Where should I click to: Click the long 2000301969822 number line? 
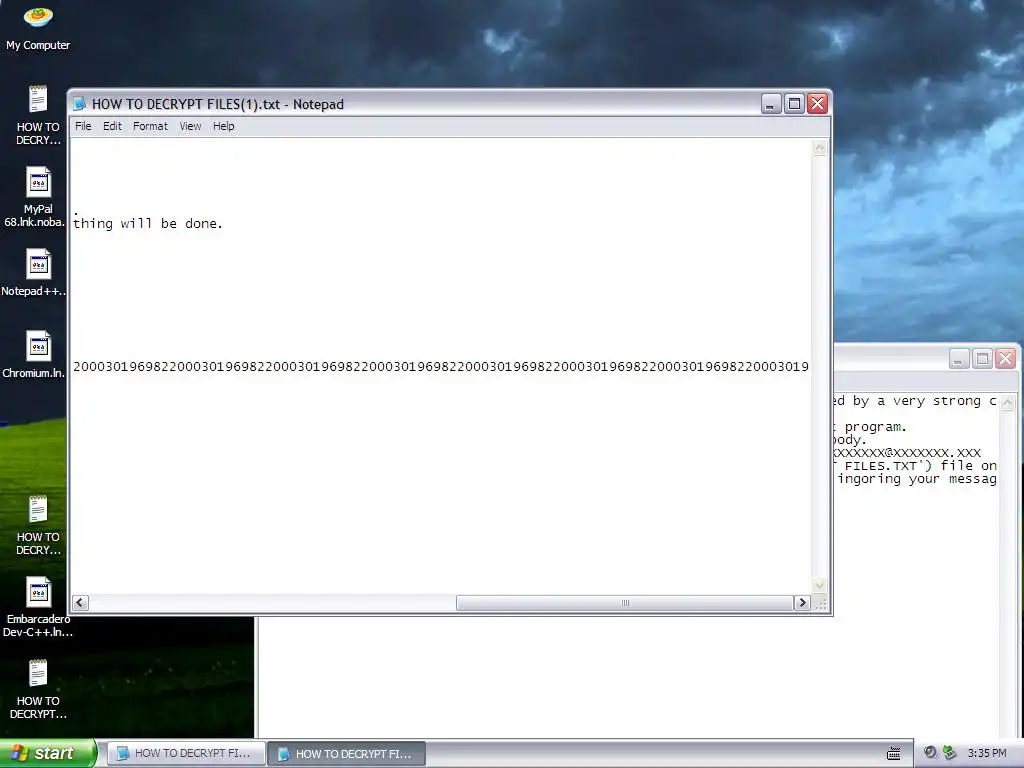point(441,366)
